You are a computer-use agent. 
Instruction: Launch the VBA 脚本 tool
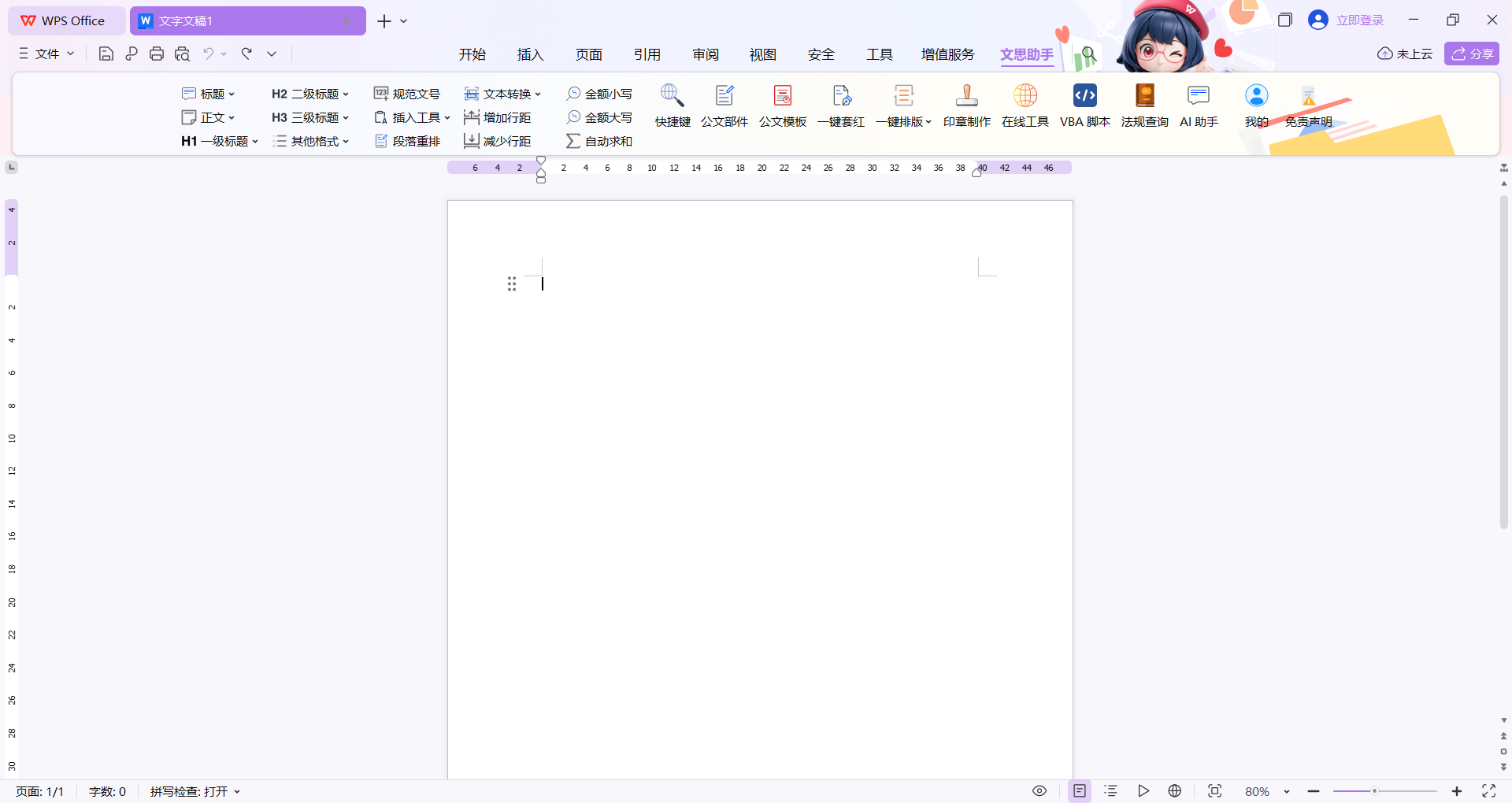click(x=1084, y=106)
